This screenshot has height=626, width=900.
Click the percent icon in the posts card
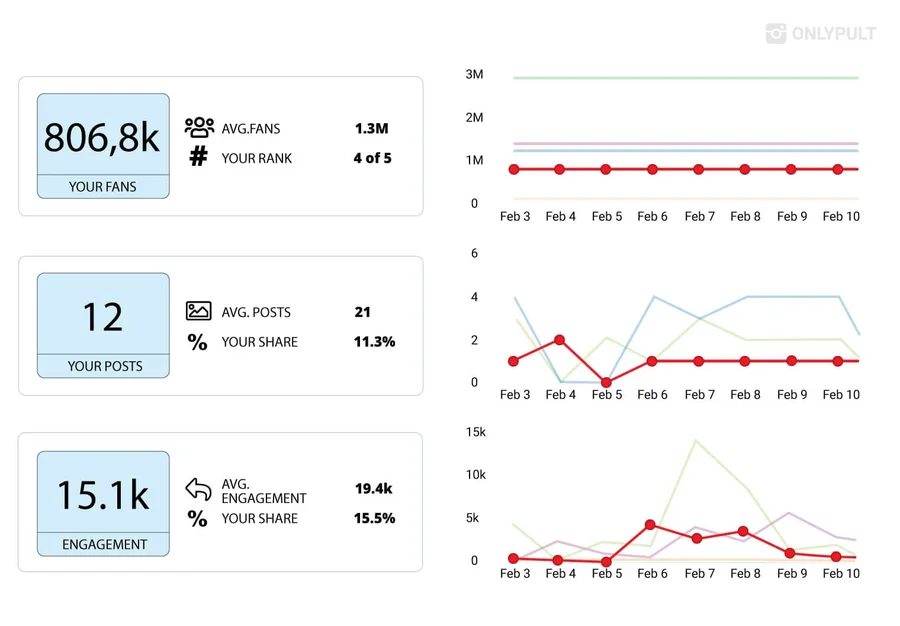click(198, 342)
